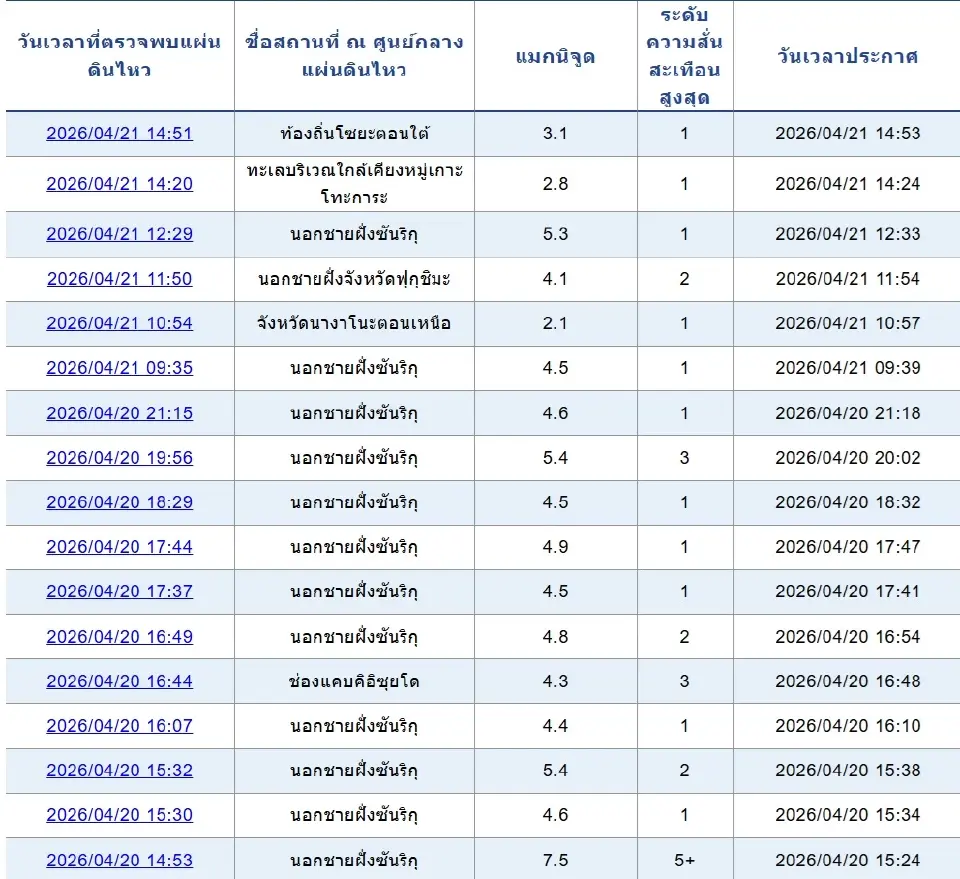Viewport: 960px width, 879px height.
Task: Open the 2026/04/21 10:54 Nagano earthquake link
Action: (x=120, y=323)
